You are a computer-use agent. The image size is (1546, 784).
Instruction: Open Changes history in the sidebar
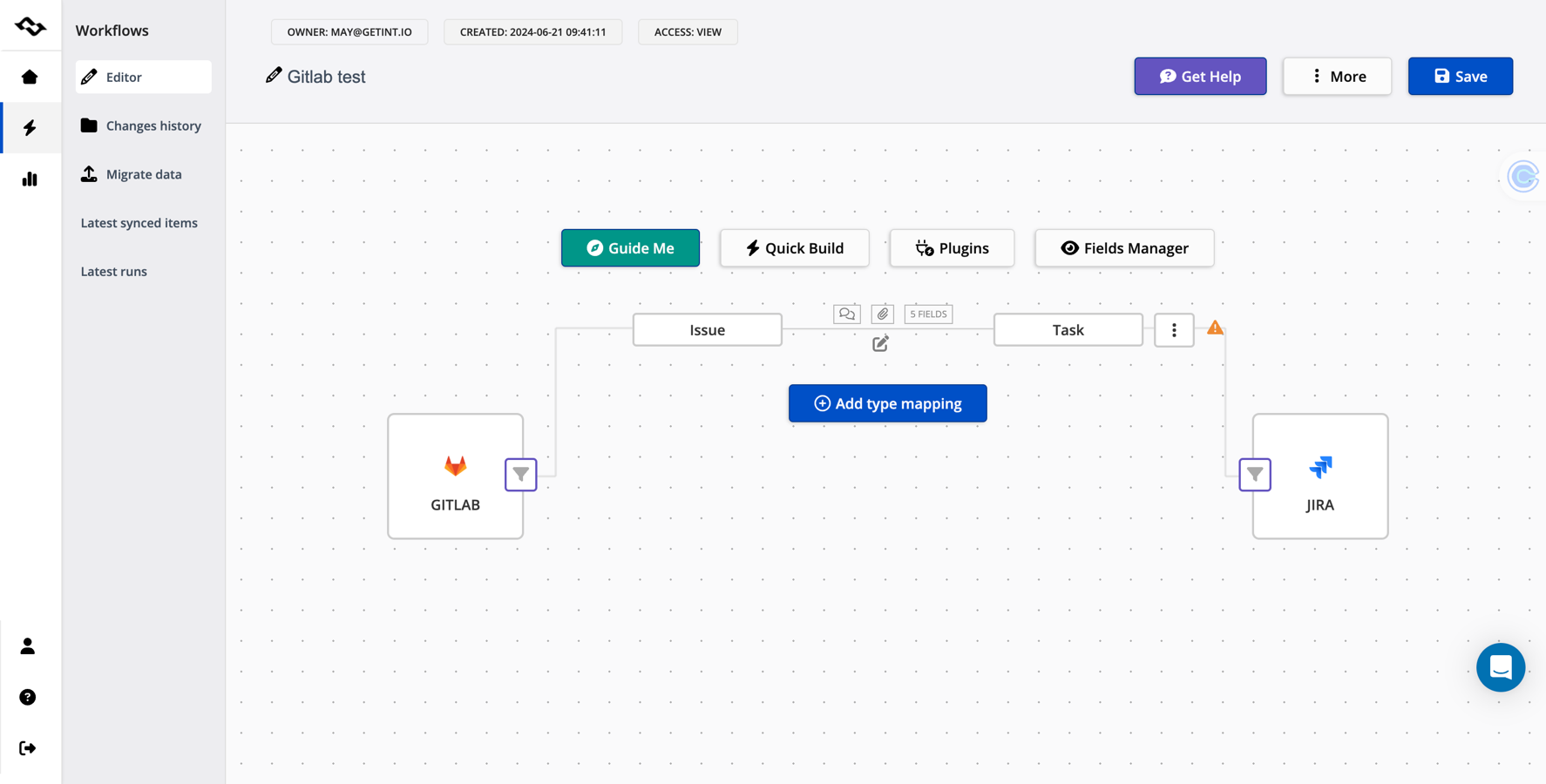(x=153, y=125)
